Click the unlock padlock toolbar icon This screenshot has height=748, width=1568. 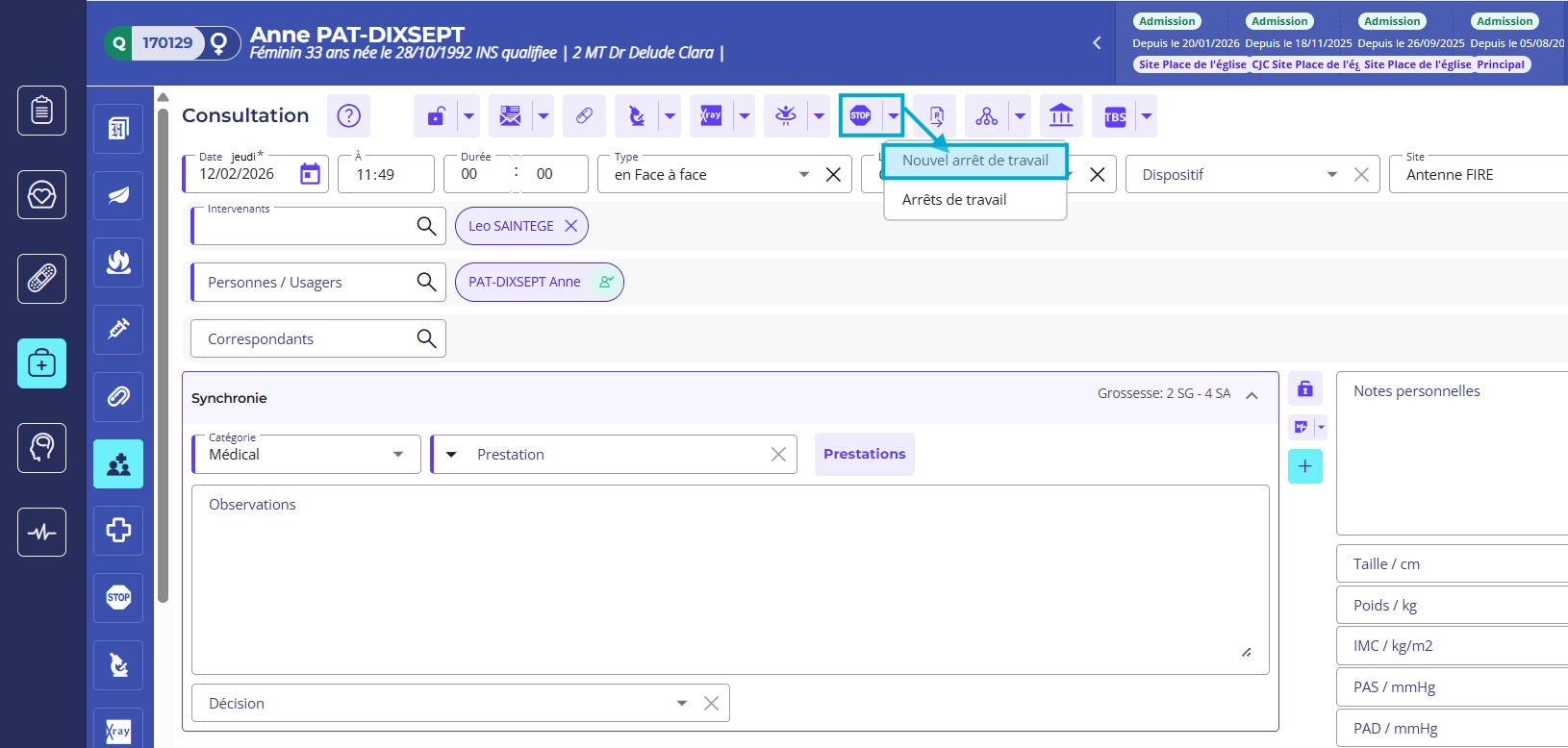tap(436, 116)
